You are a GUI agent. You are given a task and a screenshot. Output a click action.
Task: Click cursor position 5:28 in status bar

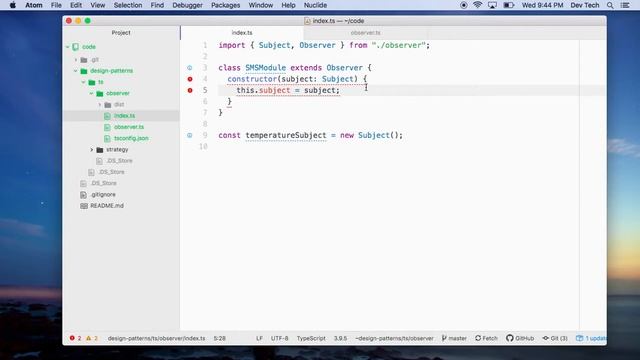[x=220, y=338]
